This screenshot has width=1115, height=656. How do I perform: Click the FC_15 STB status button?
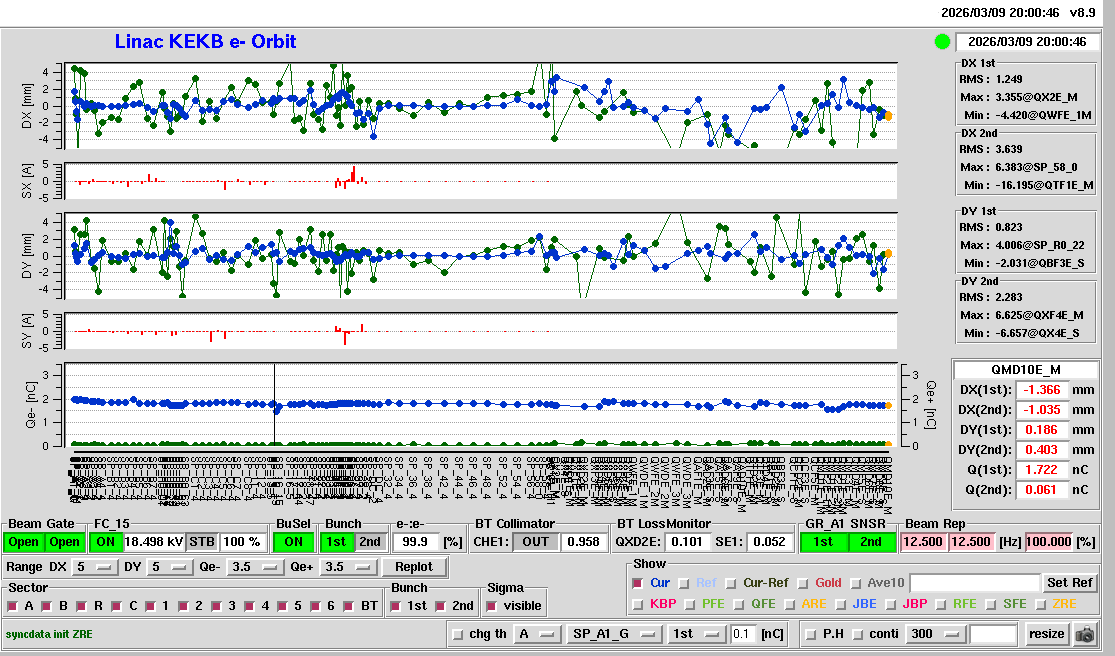click(202, 541)
